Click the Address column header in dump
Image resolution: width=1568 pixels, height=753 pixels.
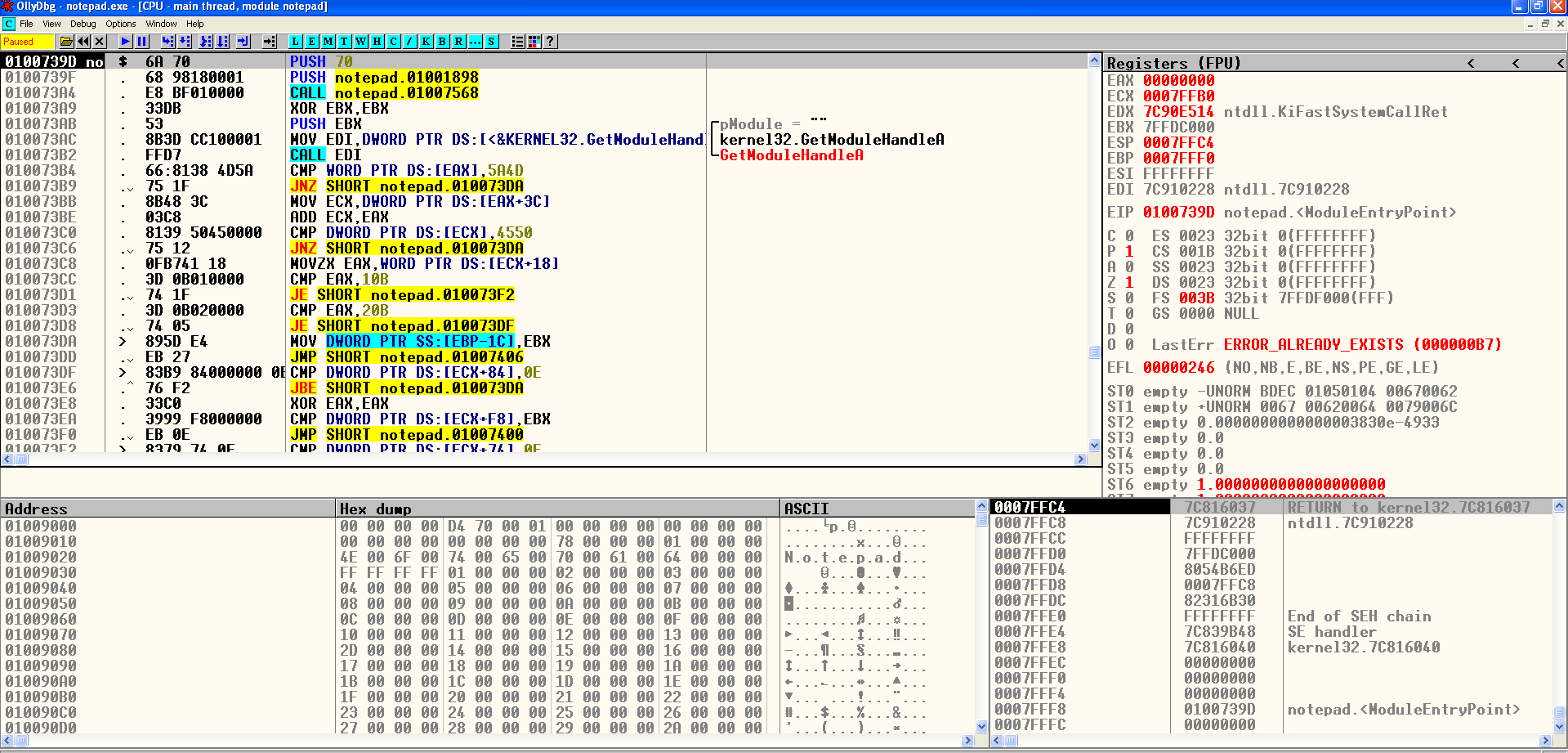[168, 509]
